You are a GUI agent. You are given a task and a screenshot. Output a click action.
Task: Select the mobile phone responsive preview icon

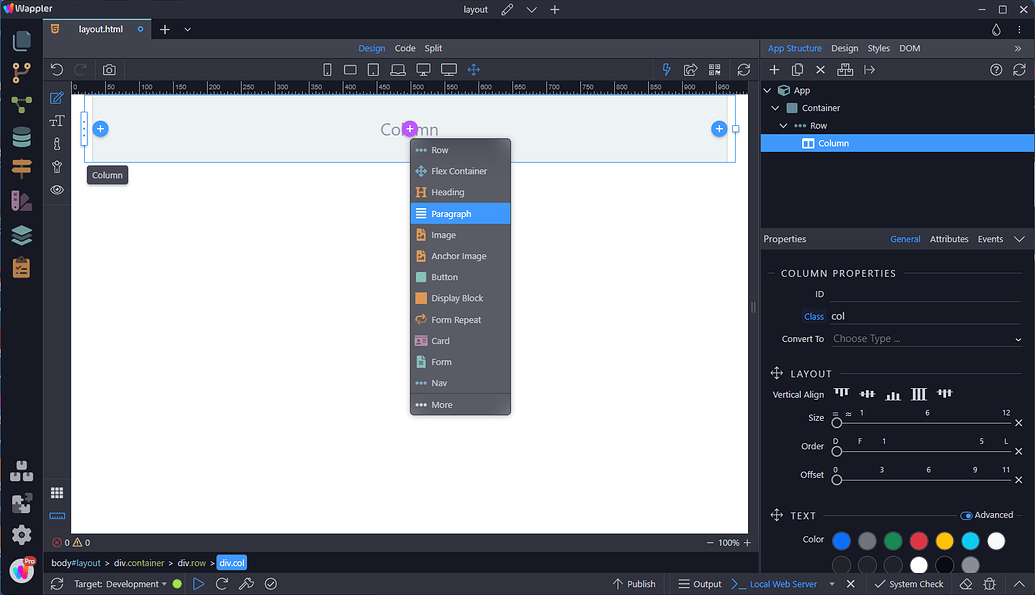[x=327, y=69]
